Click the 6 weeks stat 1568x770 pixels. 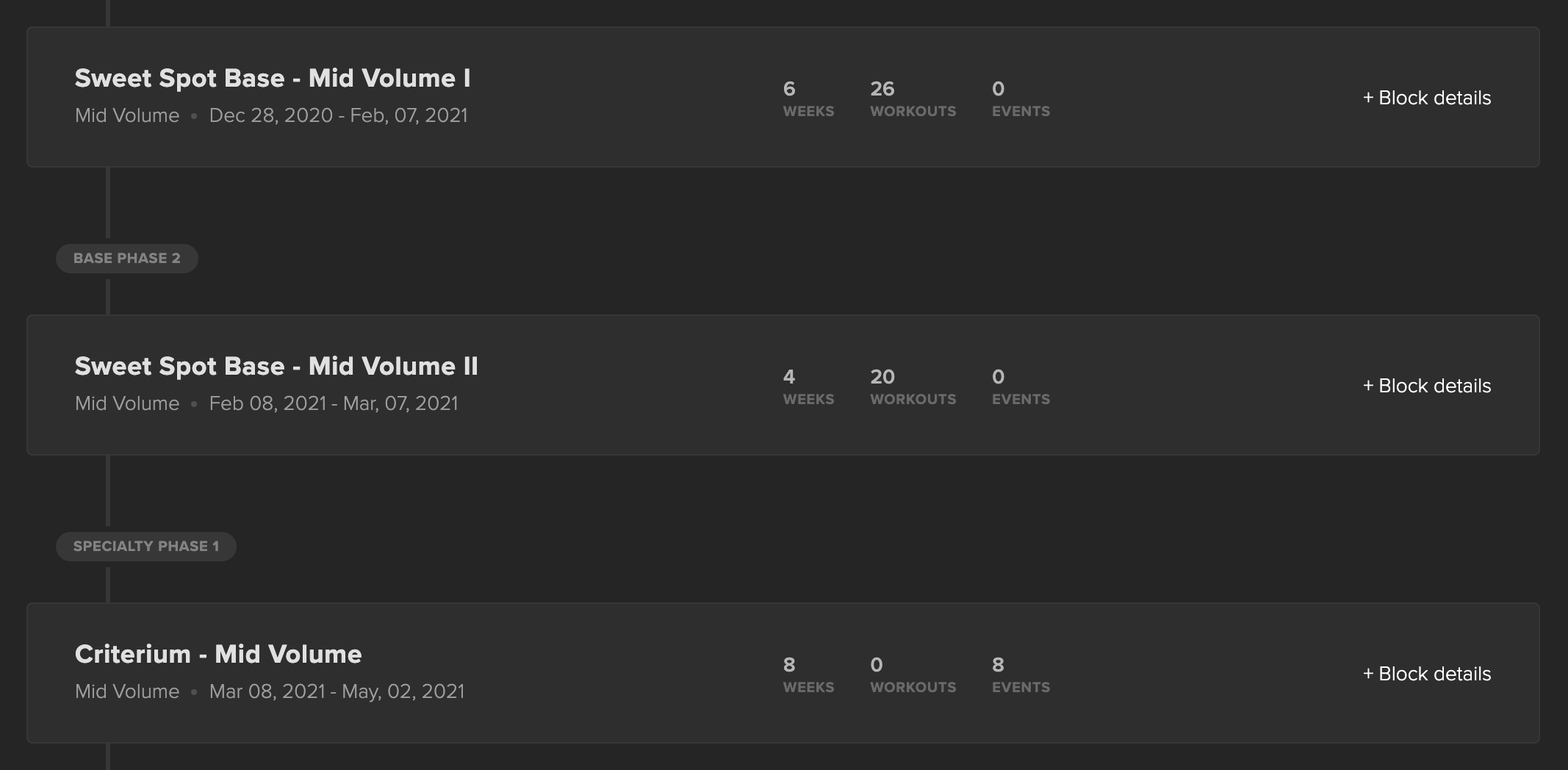808,99
